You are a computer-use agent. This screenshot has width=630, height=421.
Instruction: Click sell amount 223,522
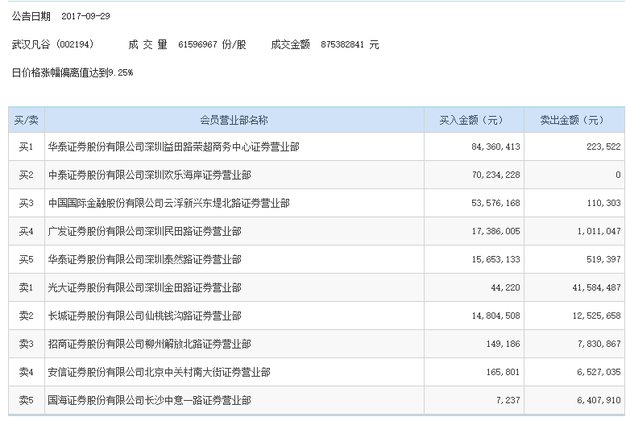point(603,147)
